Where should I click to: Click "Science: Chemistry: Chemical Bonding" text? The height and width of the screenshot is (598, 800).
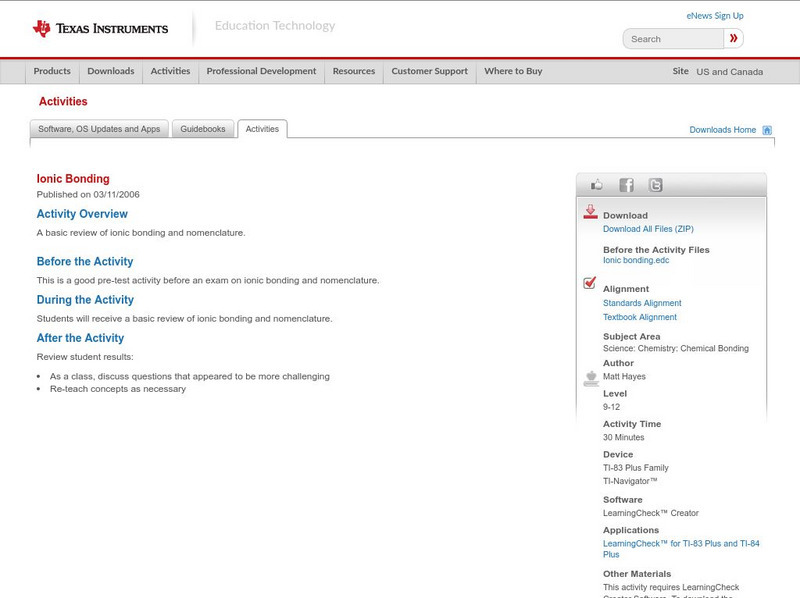(676, 348)
